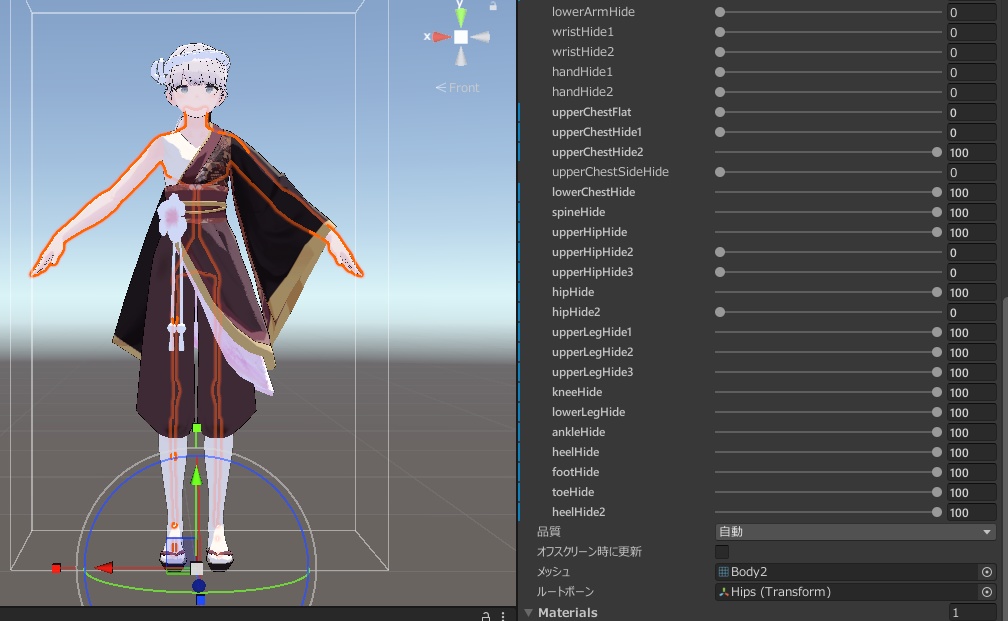
Task: Click the Materials count field
Action: point(972,613)
